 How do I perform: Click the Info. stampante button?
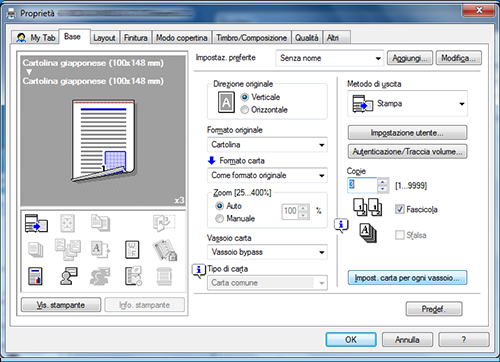145,305
